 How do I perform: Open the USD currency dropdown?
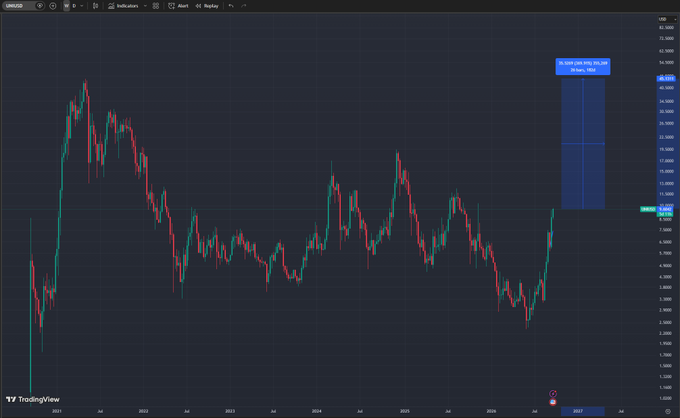pos(667,19)
